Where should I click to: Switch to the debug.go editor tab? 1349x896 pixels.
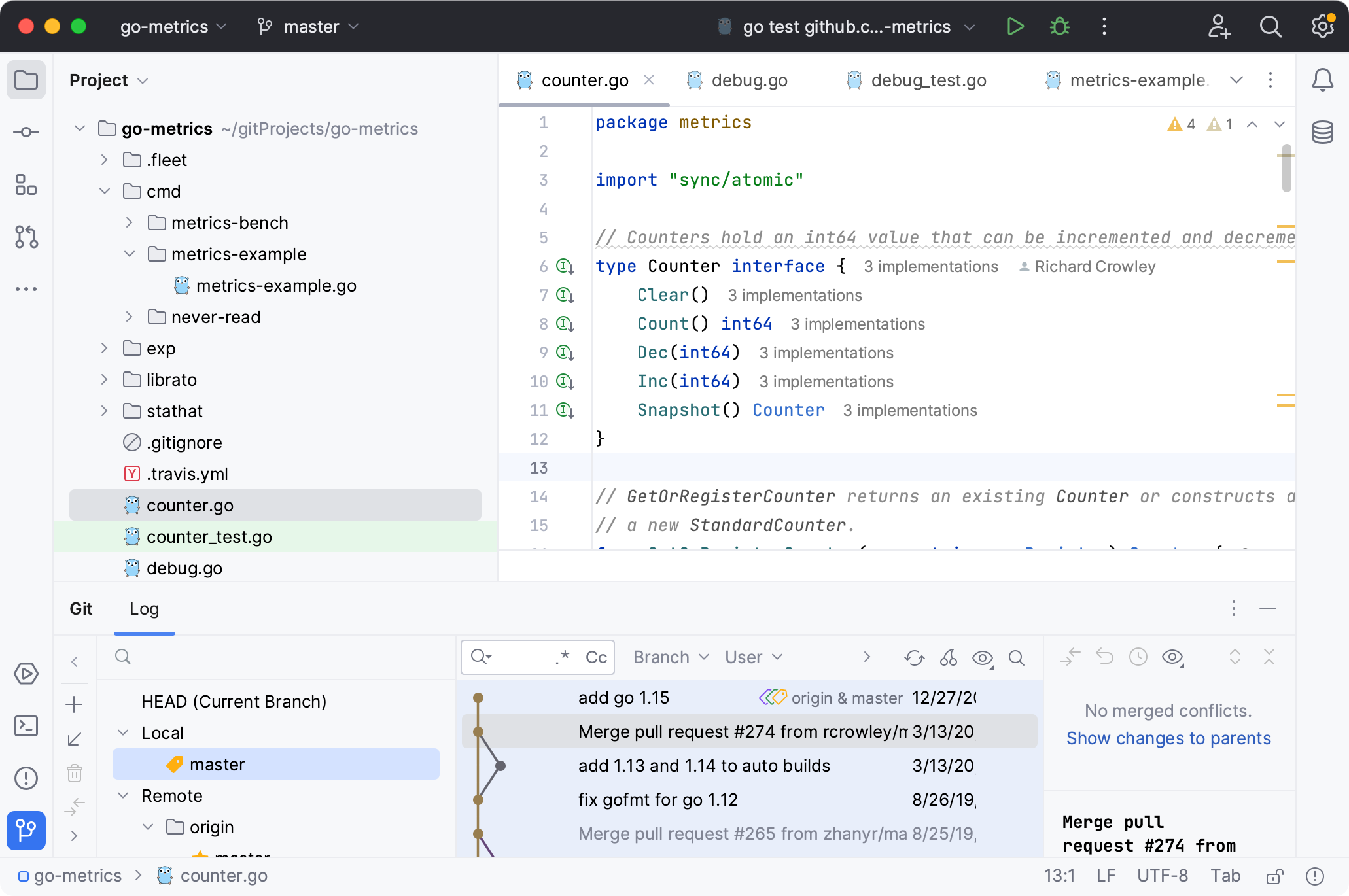click(x=748, y=80)
